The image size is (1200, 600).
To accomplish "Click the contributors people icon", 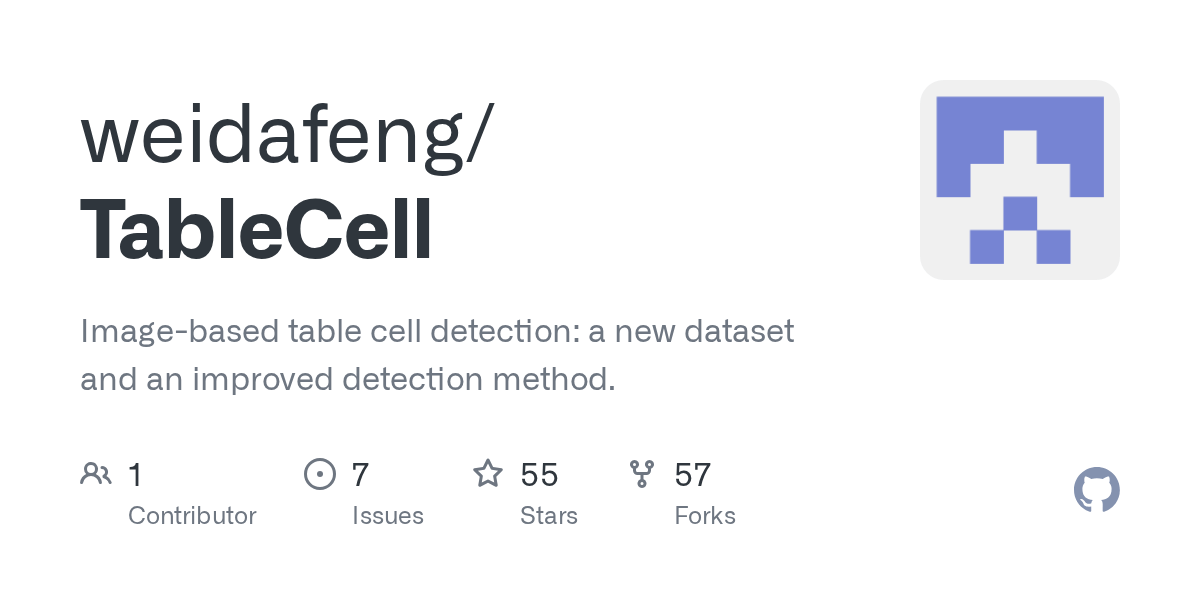I will [x=96, y=473].
